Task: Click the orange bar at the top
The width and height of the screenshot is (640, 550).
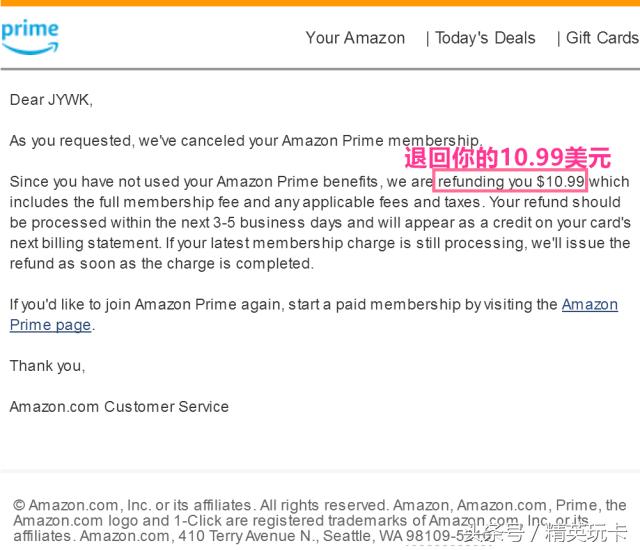Action: click(x=320, y=3)
